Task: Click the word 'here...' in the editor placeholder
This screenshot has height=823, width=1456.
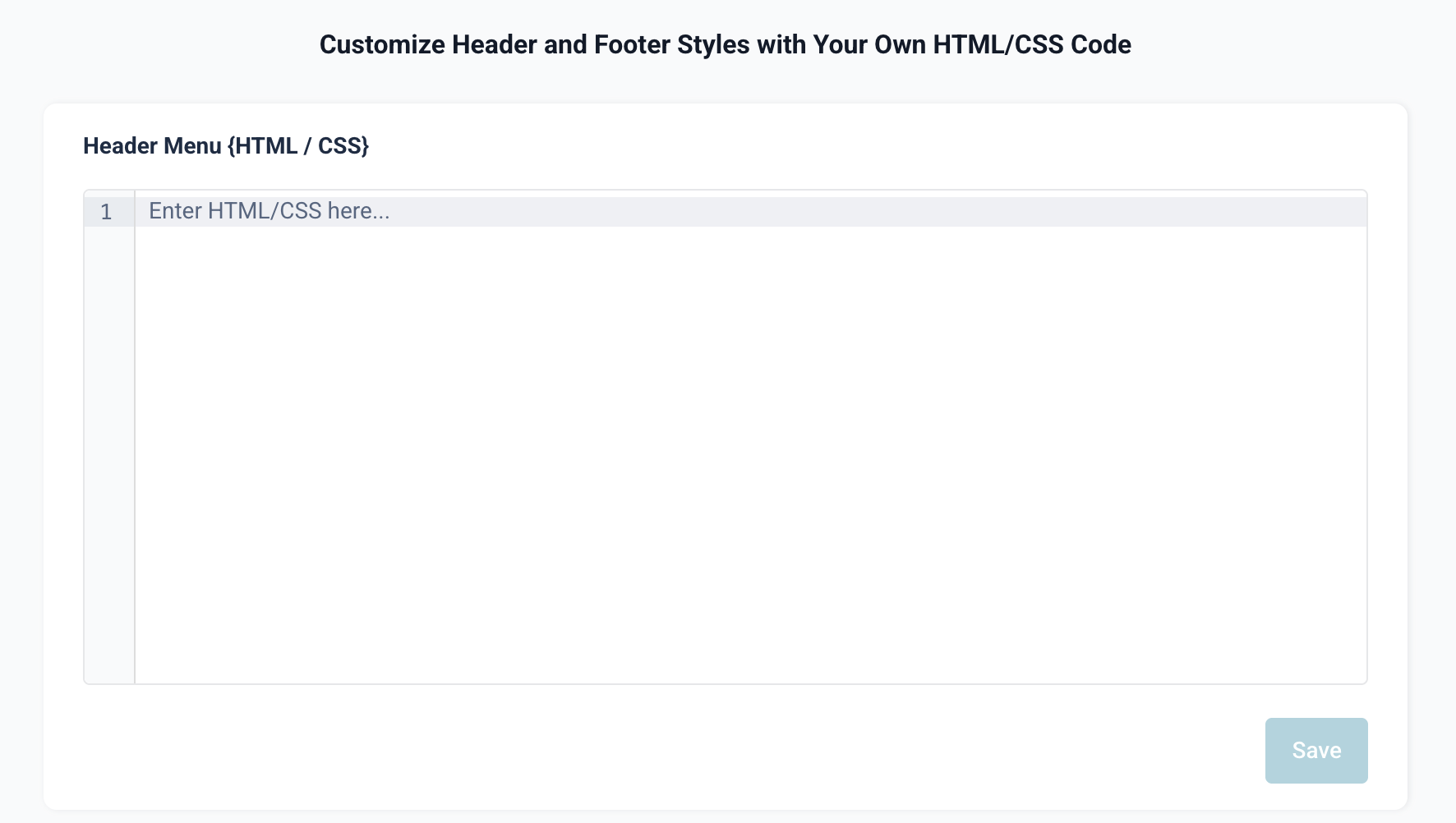Action: [x=358, y=211]
